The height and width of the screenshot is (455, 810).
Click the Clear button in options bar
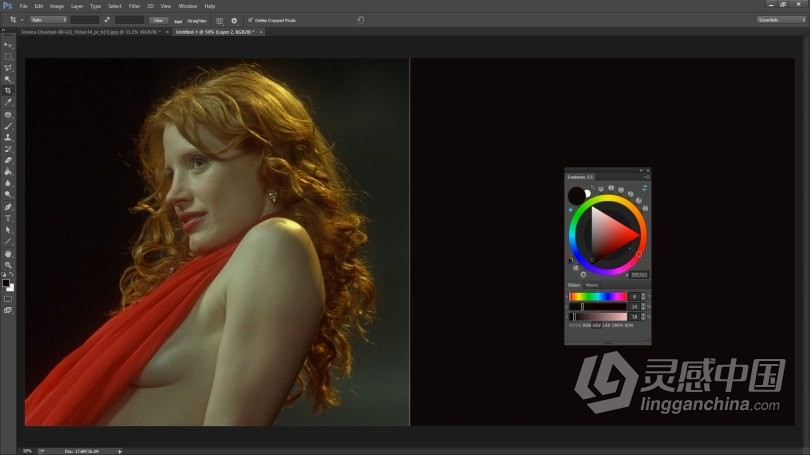tap(159, 20)
